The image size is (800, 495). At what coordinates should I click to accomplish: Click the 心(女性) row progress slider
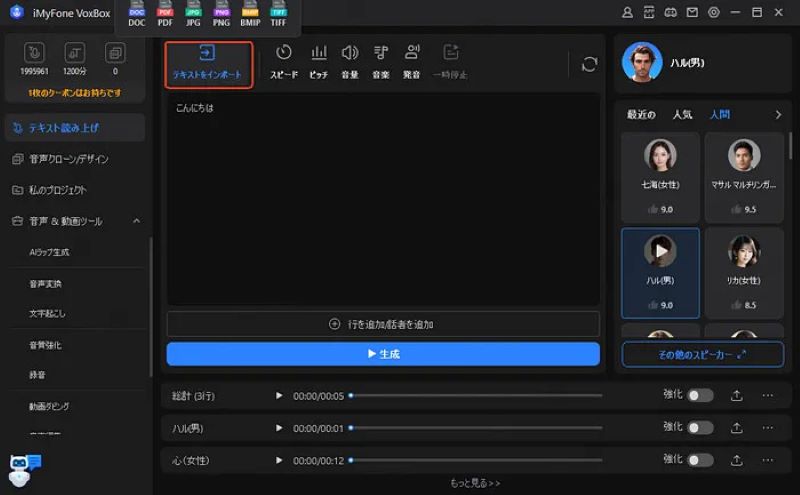[476, 460]
